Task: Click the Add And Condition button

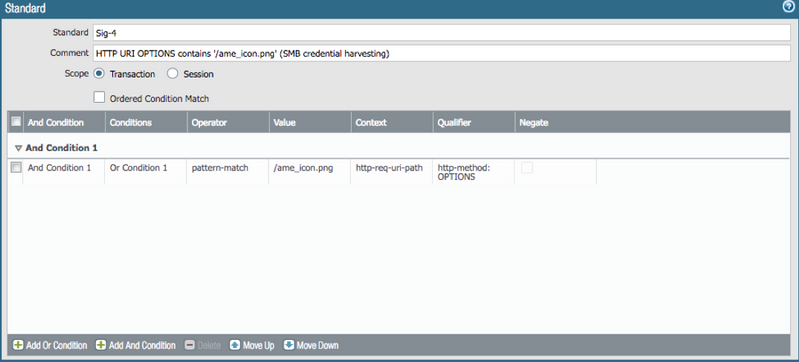Action: 136,345
